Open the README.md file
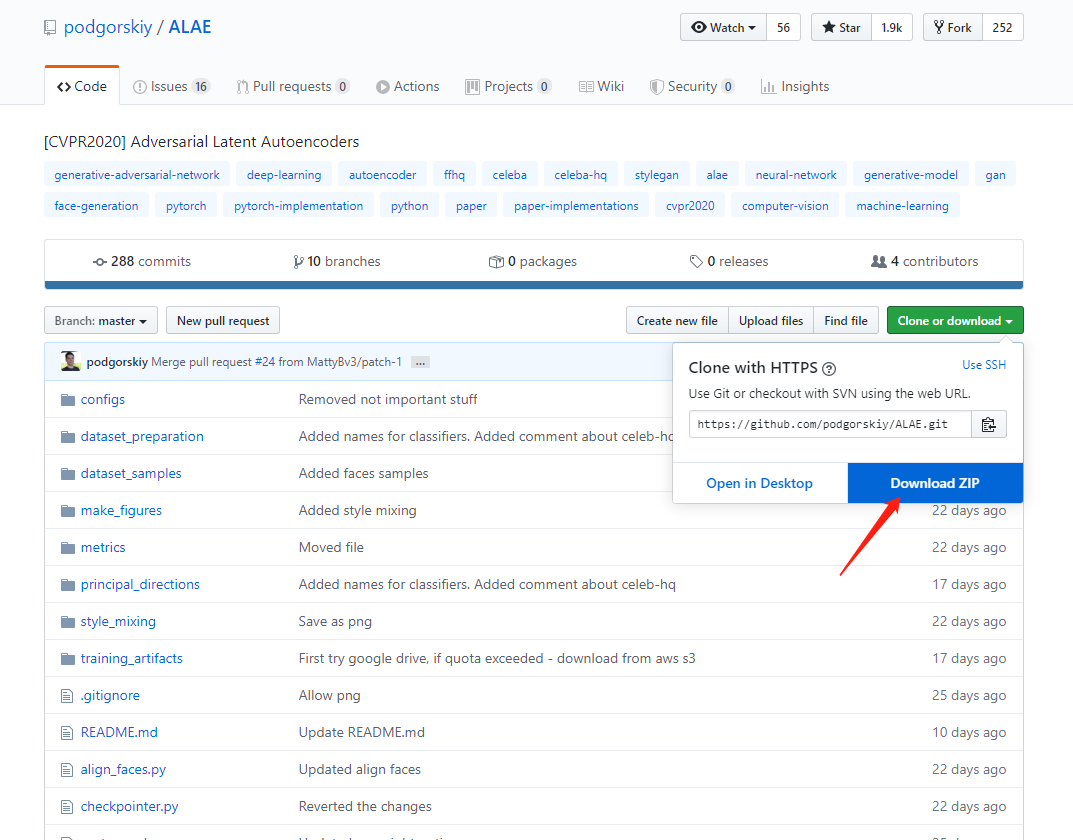 119,732
